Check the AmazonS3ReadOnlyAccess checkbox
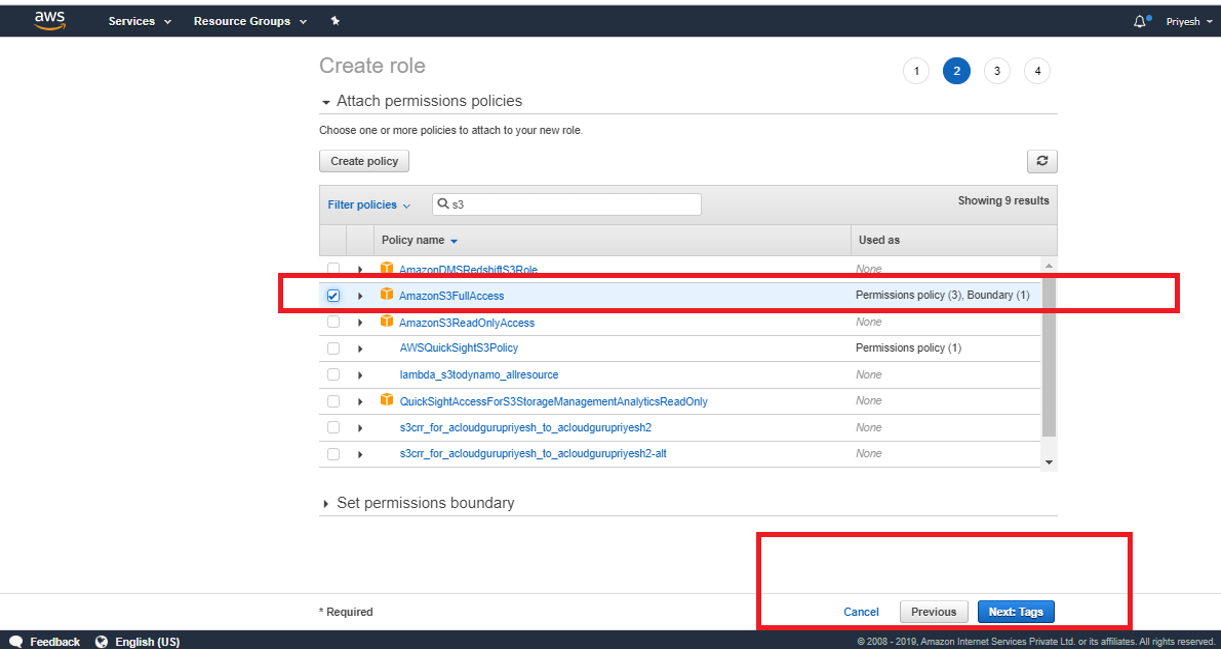This screenshot has width=1221, height=649. click(333, 322)
